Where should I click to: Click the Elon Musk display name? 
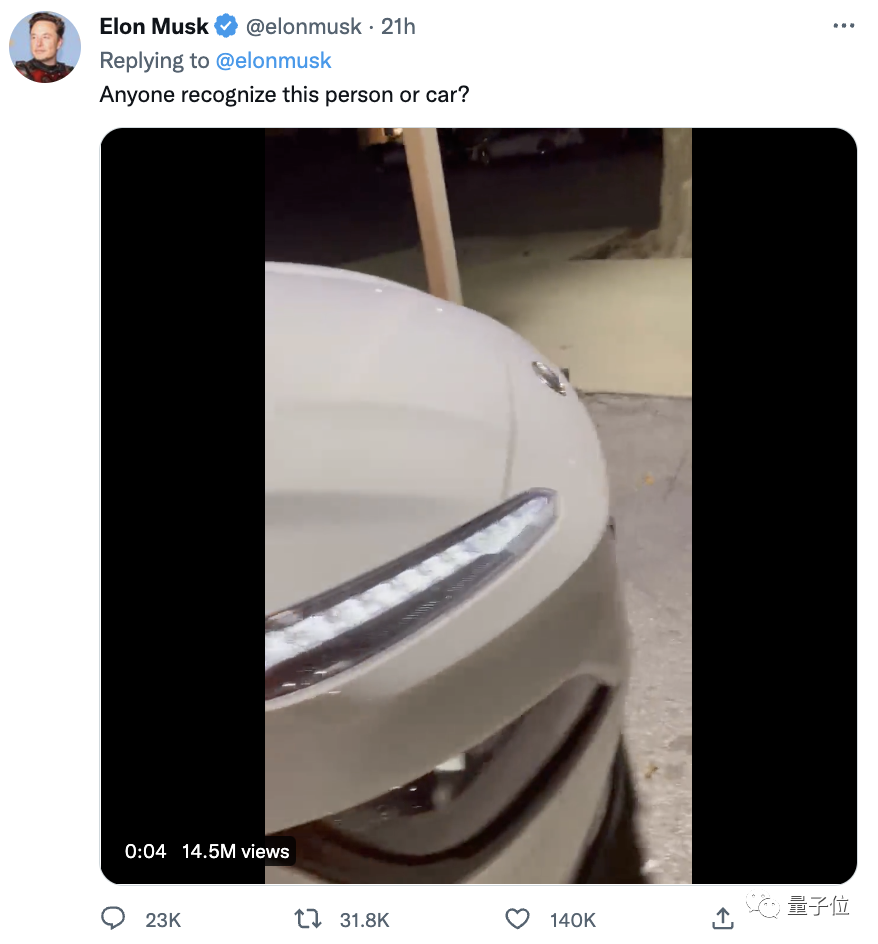pyautogui.click(x=154, y=26)
